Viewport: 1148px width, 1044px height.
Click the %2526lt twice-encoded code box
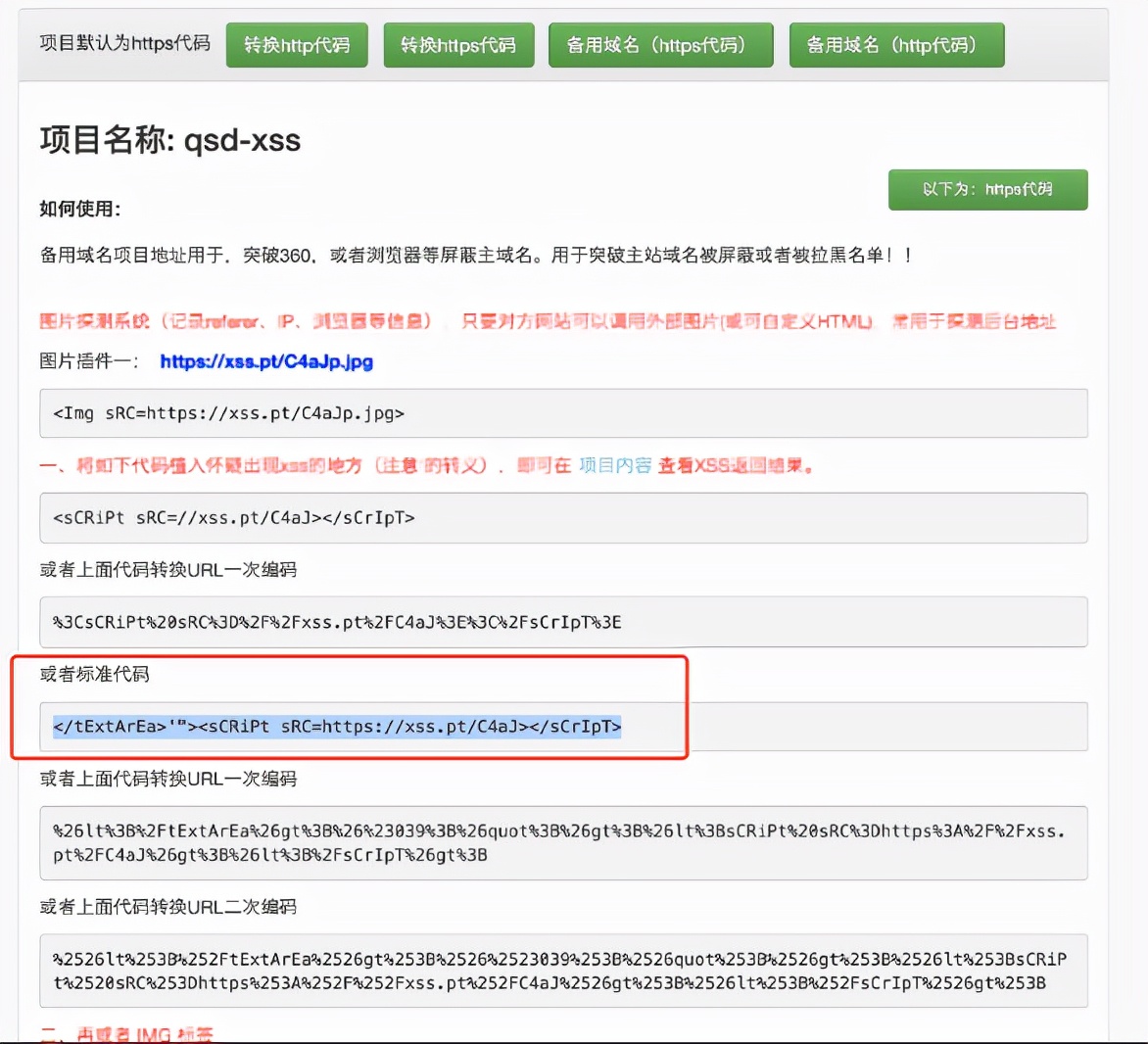coord(563,971)
